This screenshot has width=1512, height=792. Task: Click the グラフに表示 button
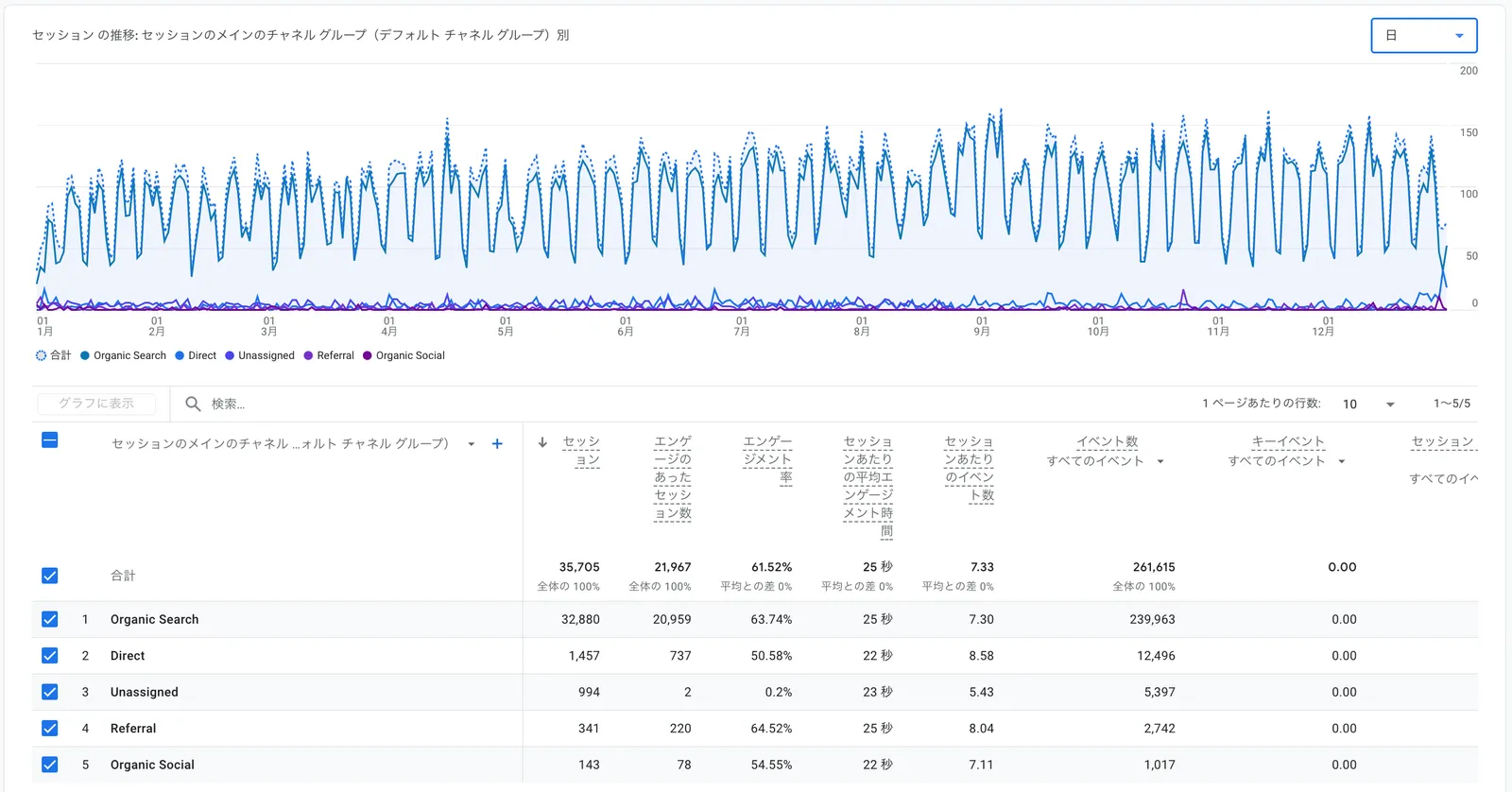[96, 404]
